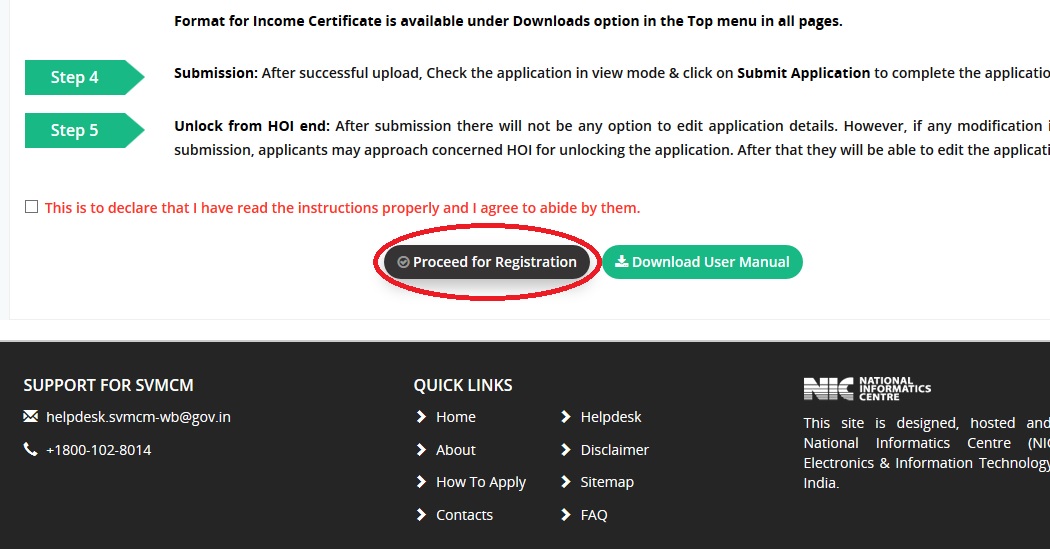Open helpdesk.svmcm-wb@gov.in email link
Viewport: 1050px width, 549px height.
pos(138,417)
